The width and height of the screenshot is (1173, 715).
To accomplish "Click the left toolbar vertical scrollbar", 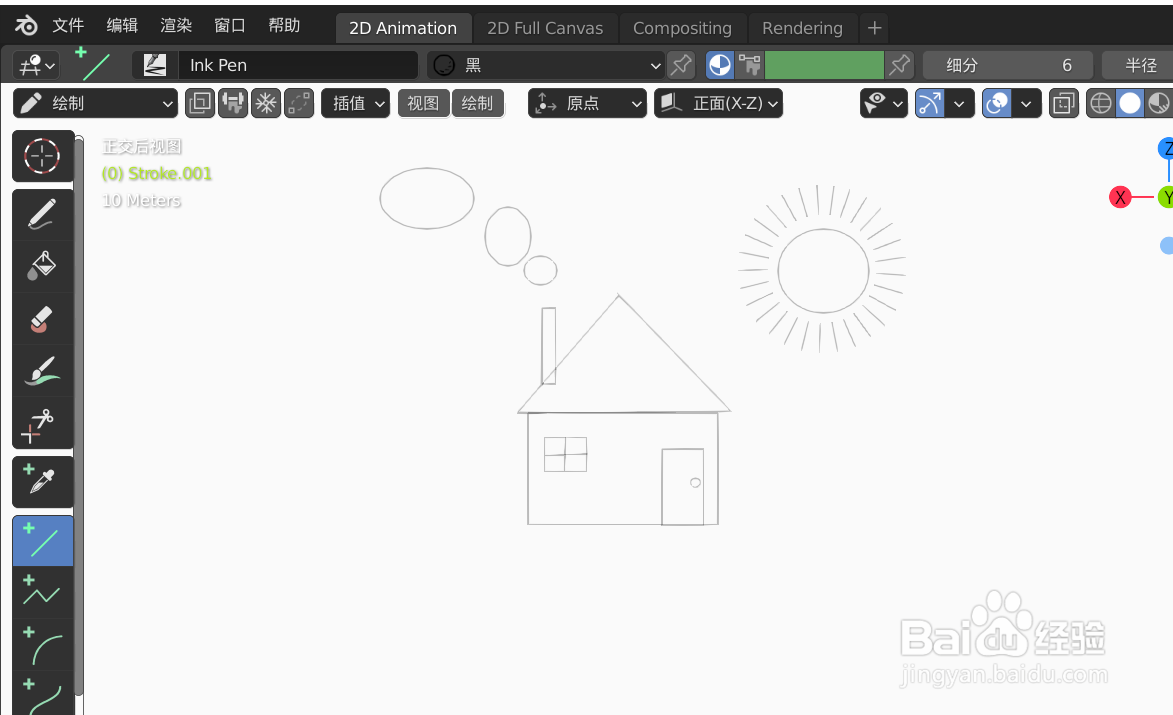I will pyautogui.click(x=79, y=419).
